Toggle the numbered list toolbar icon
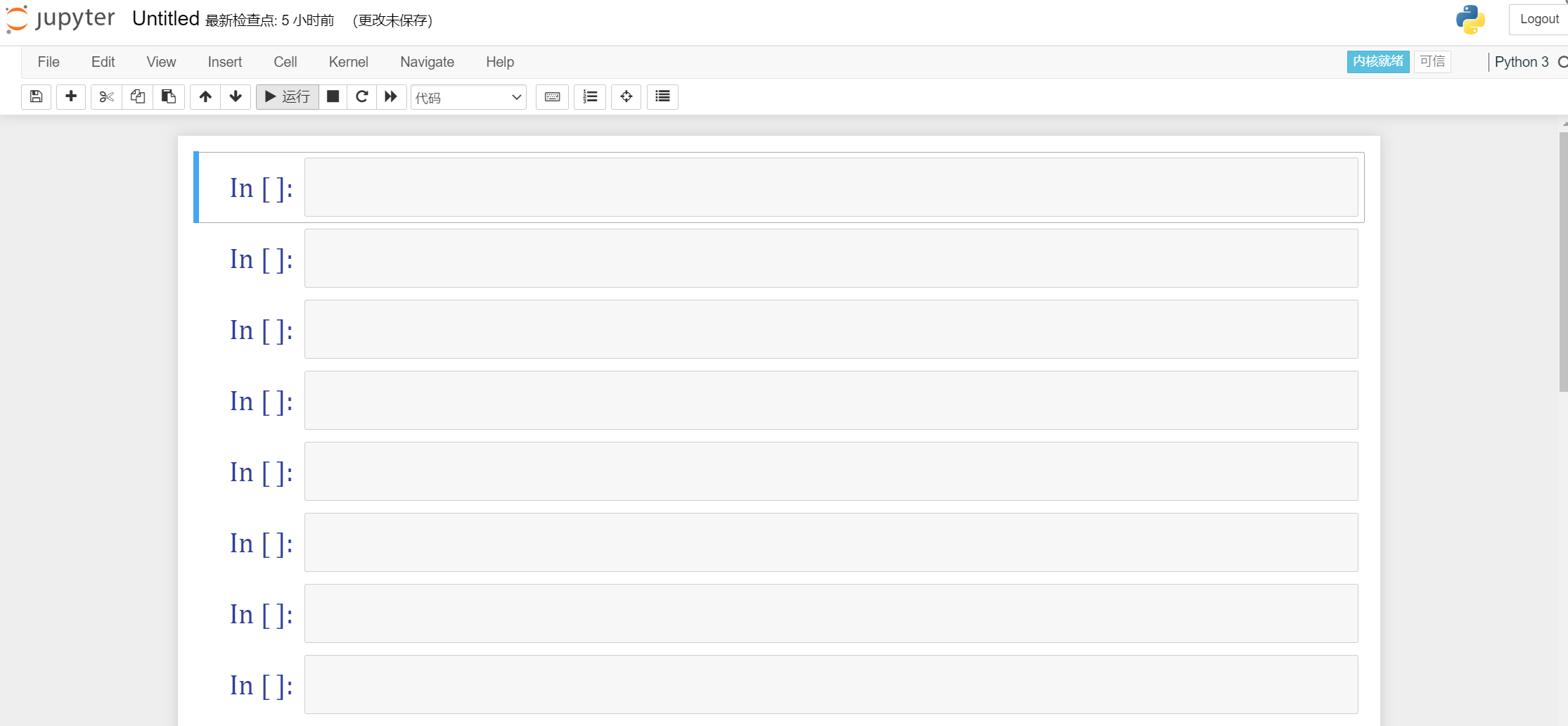 point(591,96)
